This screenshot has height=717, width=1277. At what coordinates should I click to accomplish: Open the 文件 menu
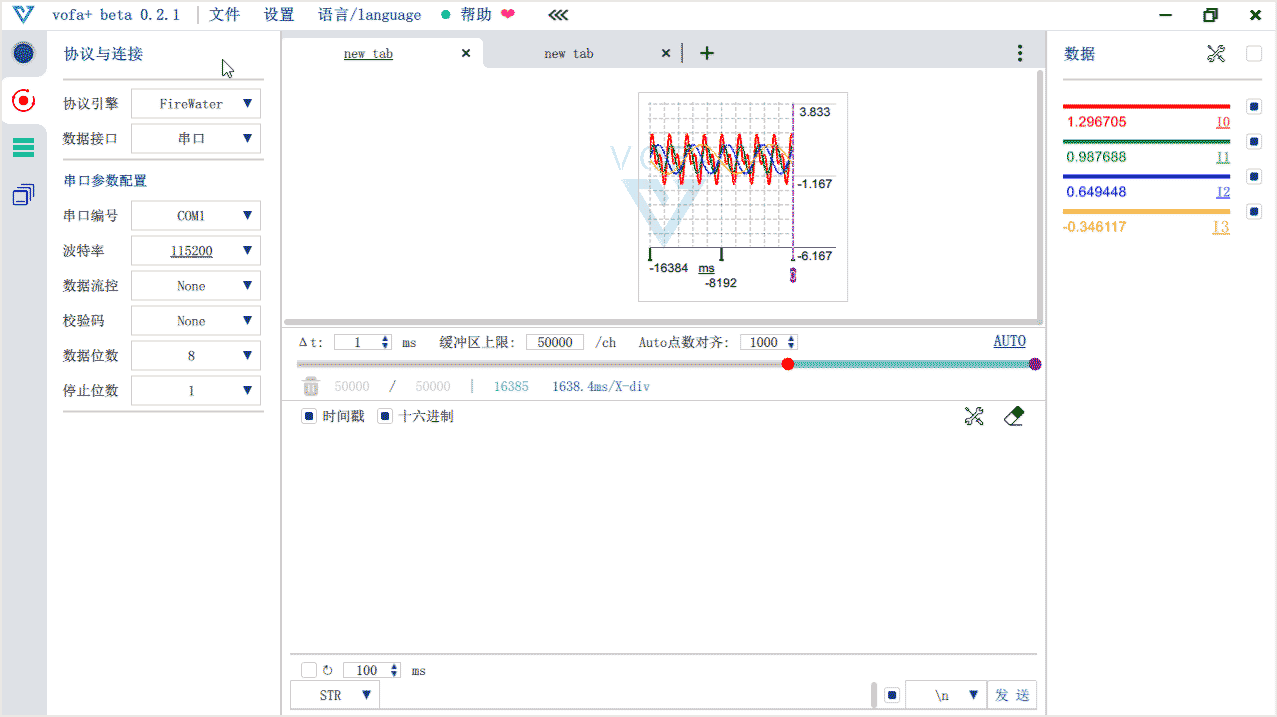point(224,15)
